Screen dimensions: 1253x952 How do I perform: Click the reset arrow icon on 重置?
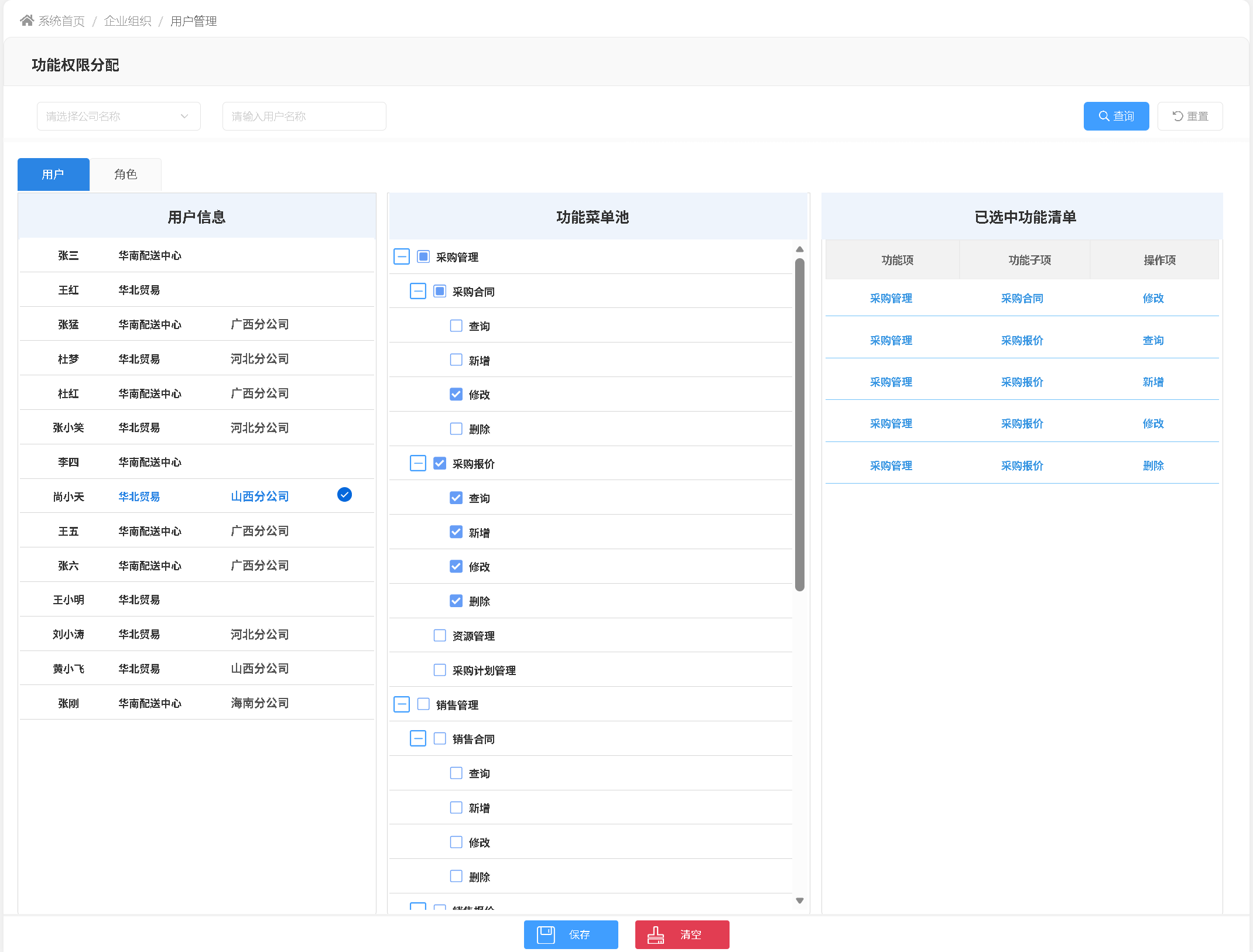(x=1177, y=116)
